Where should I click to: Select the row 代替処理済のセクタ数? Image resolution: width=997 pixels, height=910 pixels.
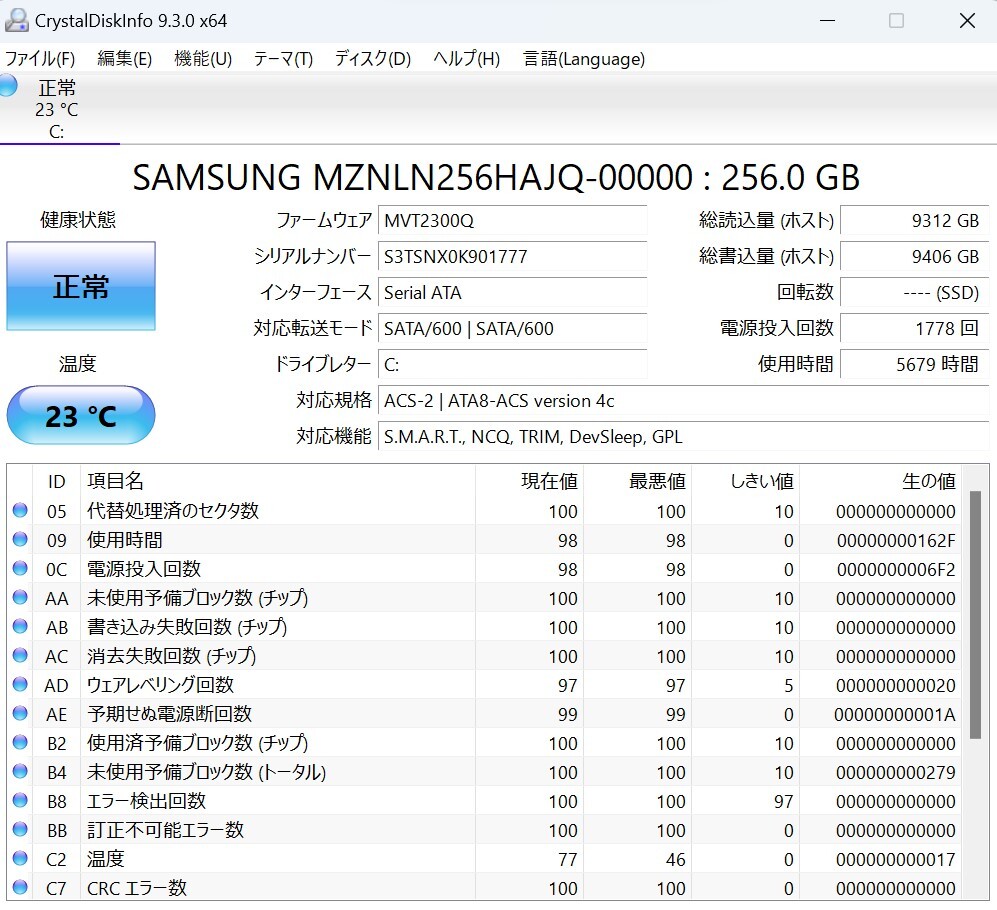coord(486,511)
